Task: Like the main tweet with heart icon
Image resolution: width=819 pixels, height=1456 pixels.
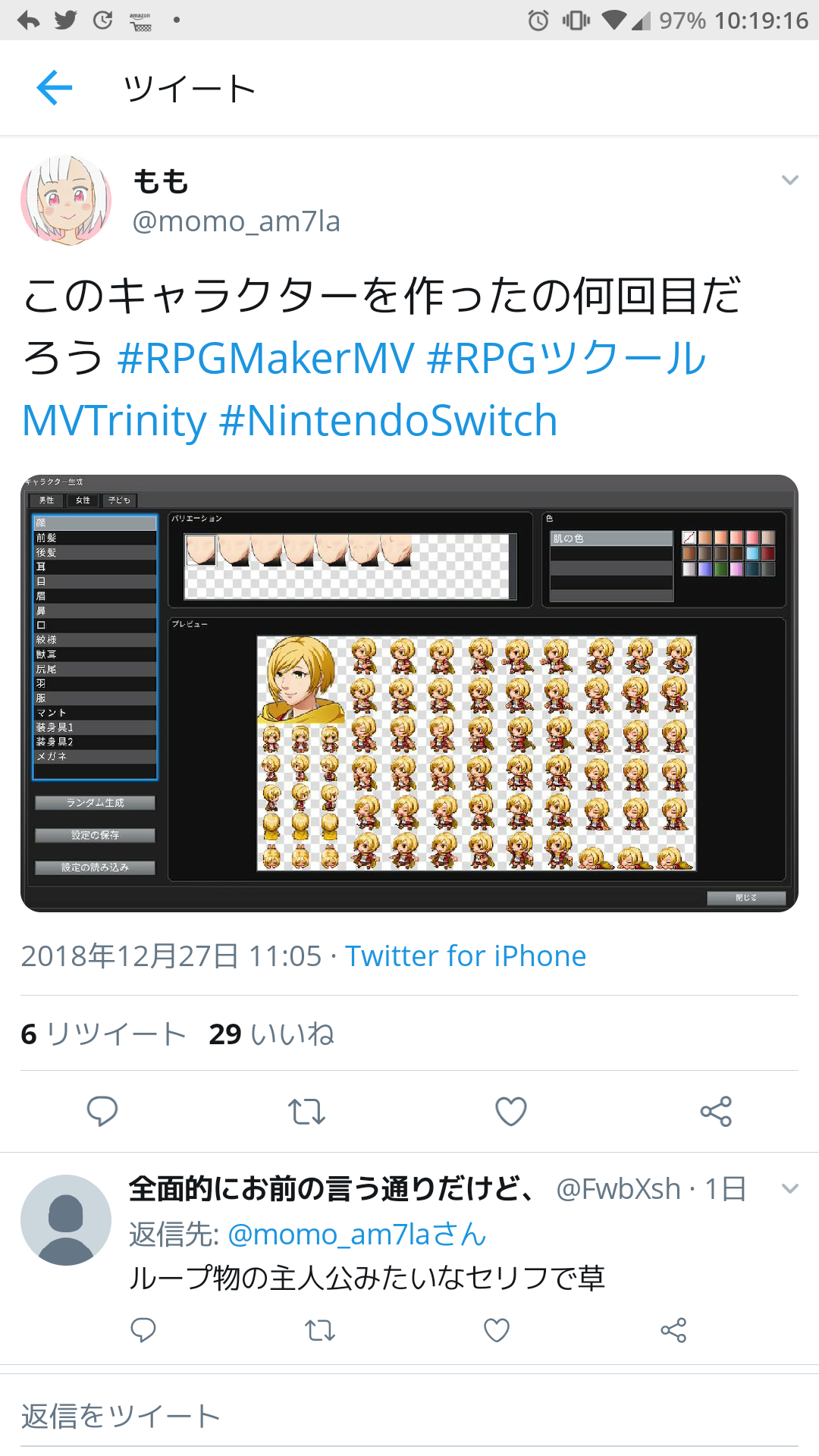Action: (511, 1112)
